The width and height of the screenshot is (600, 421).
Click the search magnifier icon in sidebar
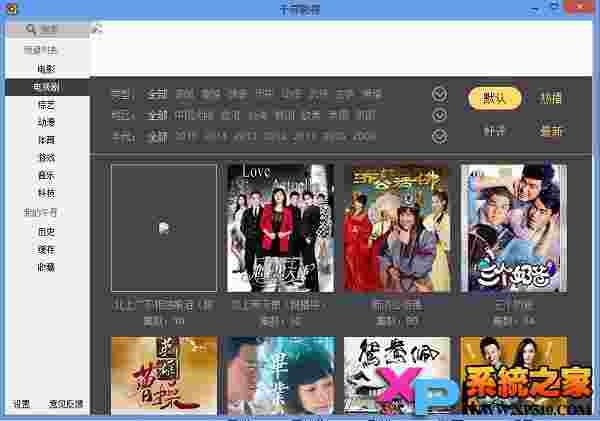(x=31, y=29)
